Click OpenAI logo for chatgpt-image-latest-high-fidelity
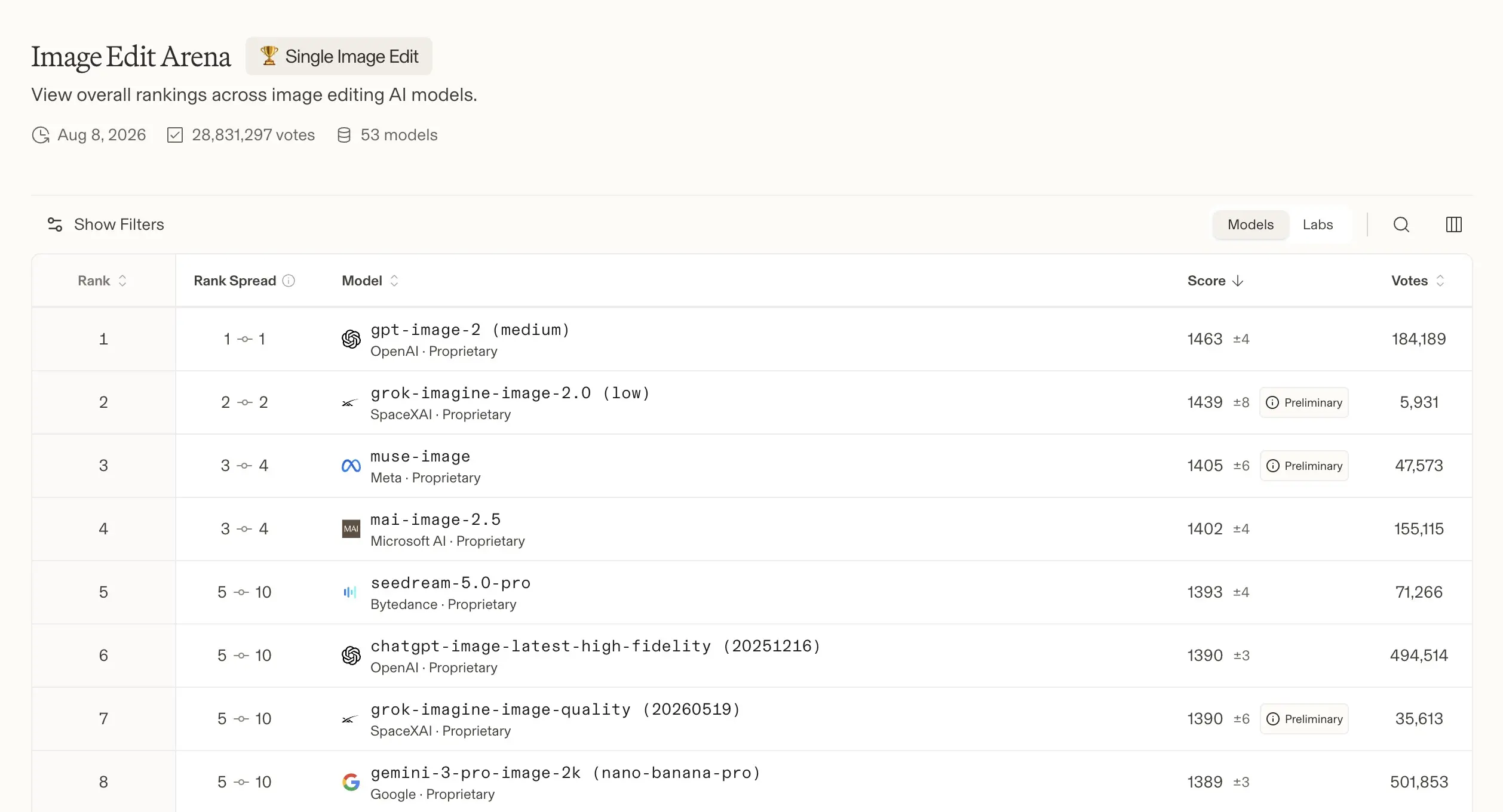This screenshot has height=812, width=1503. click(x=351, y=656)
